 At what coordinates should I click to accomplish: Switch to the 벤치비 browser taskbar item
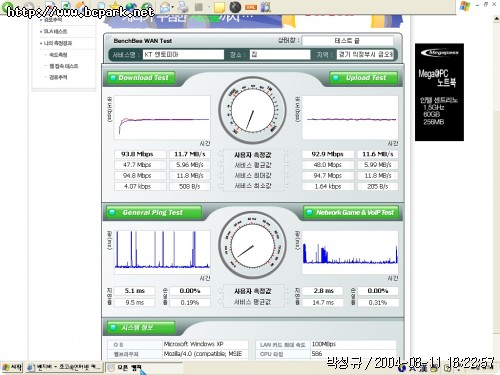64,367
